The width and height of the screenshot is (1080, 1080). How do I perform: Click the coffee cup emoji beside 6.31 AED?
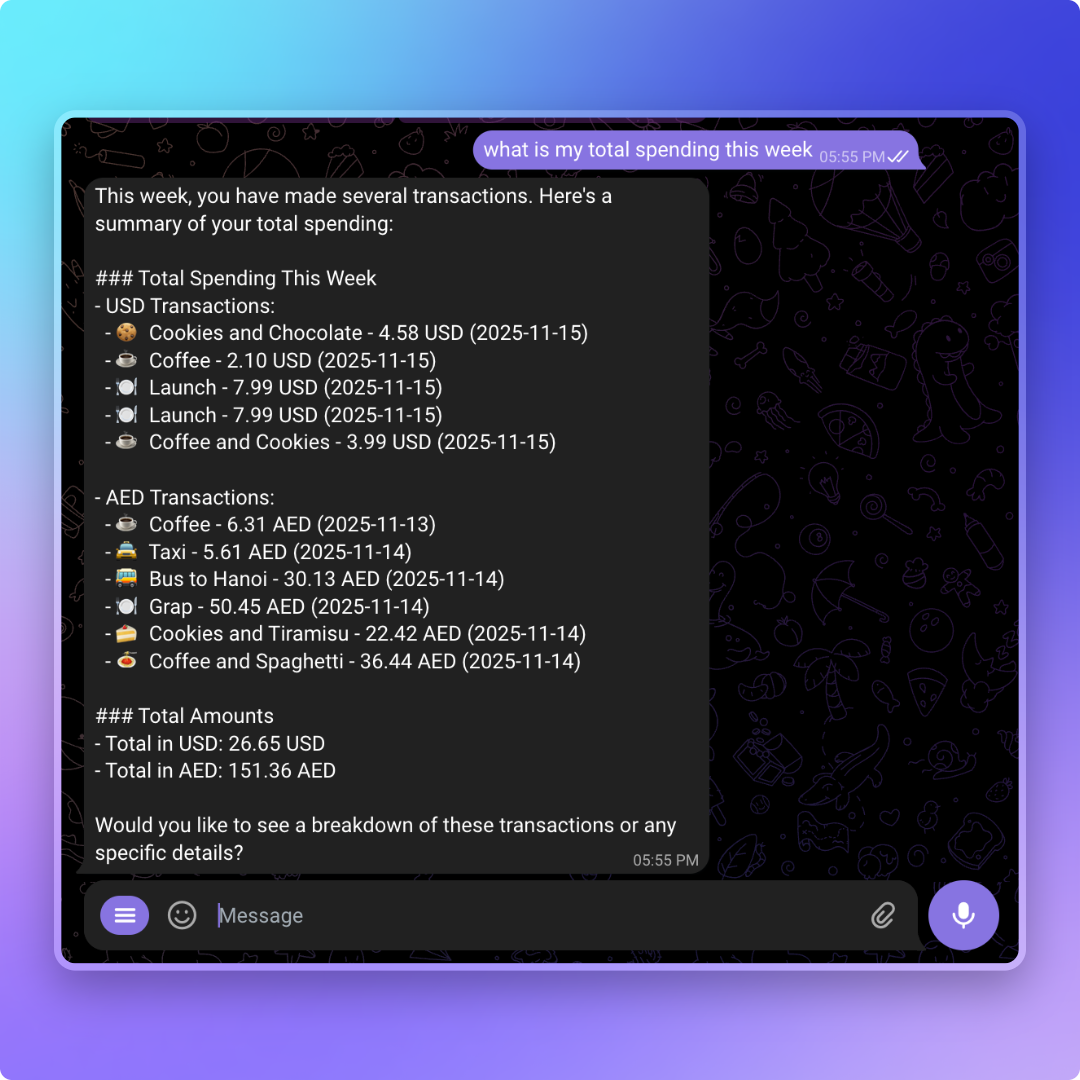point(126,524)
